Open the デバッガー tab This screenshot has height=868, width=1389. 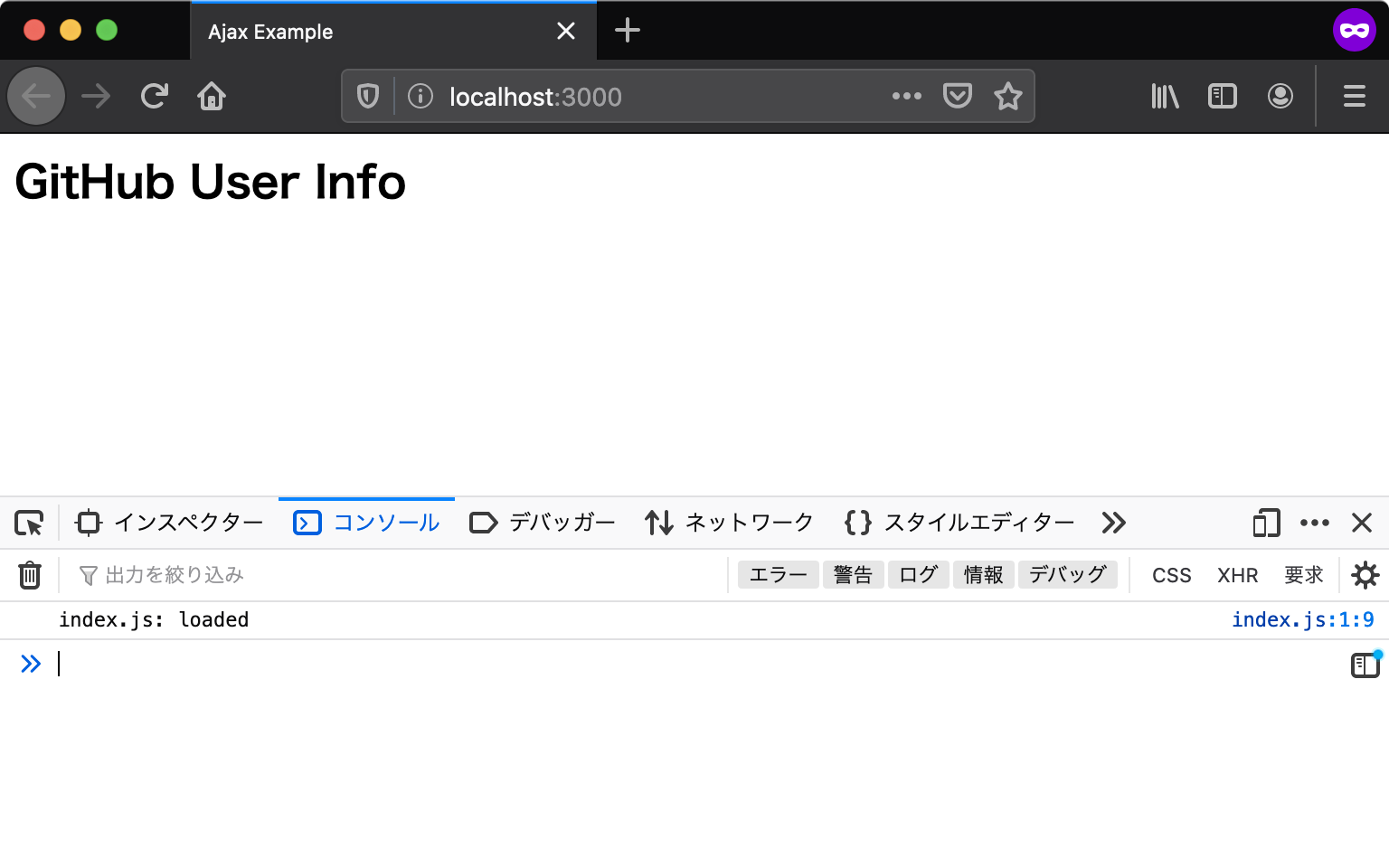coord(561,523)
